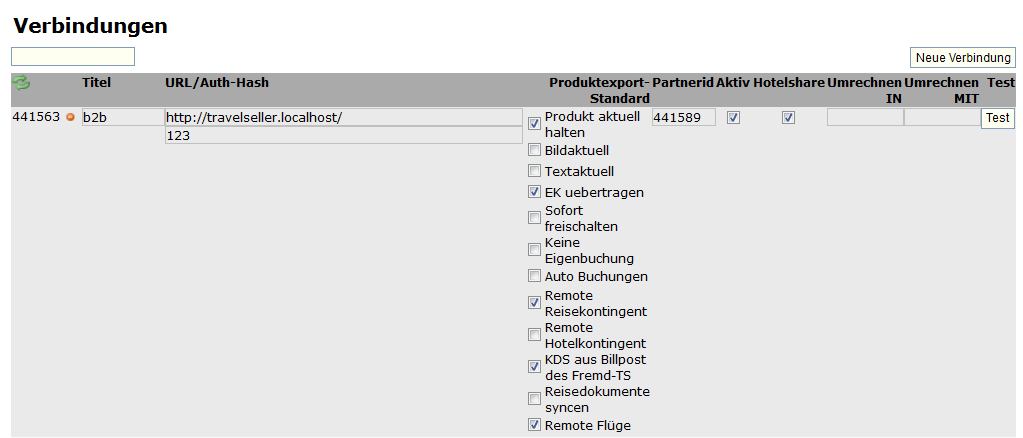Check the Keine Eigenbuchung box
The image size is (1023, 438).
(x=535, y=250)
